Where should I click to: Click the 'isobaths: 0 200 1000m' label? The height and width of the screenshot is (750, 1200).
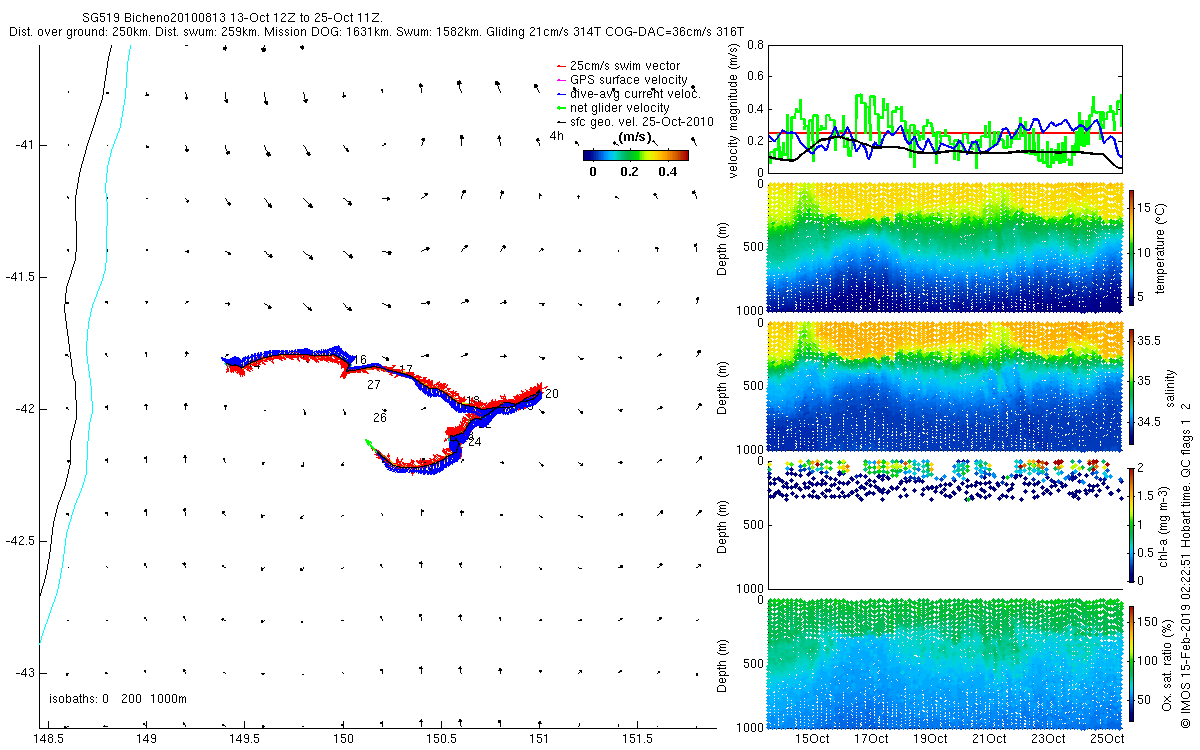[117, 698]
